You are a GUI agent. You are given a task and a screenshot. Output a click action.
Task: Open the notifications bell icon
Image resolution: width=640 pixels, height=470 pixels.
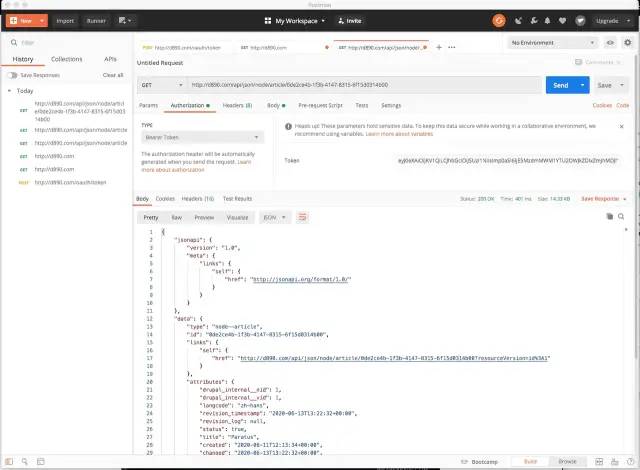[x=547, y=20]
